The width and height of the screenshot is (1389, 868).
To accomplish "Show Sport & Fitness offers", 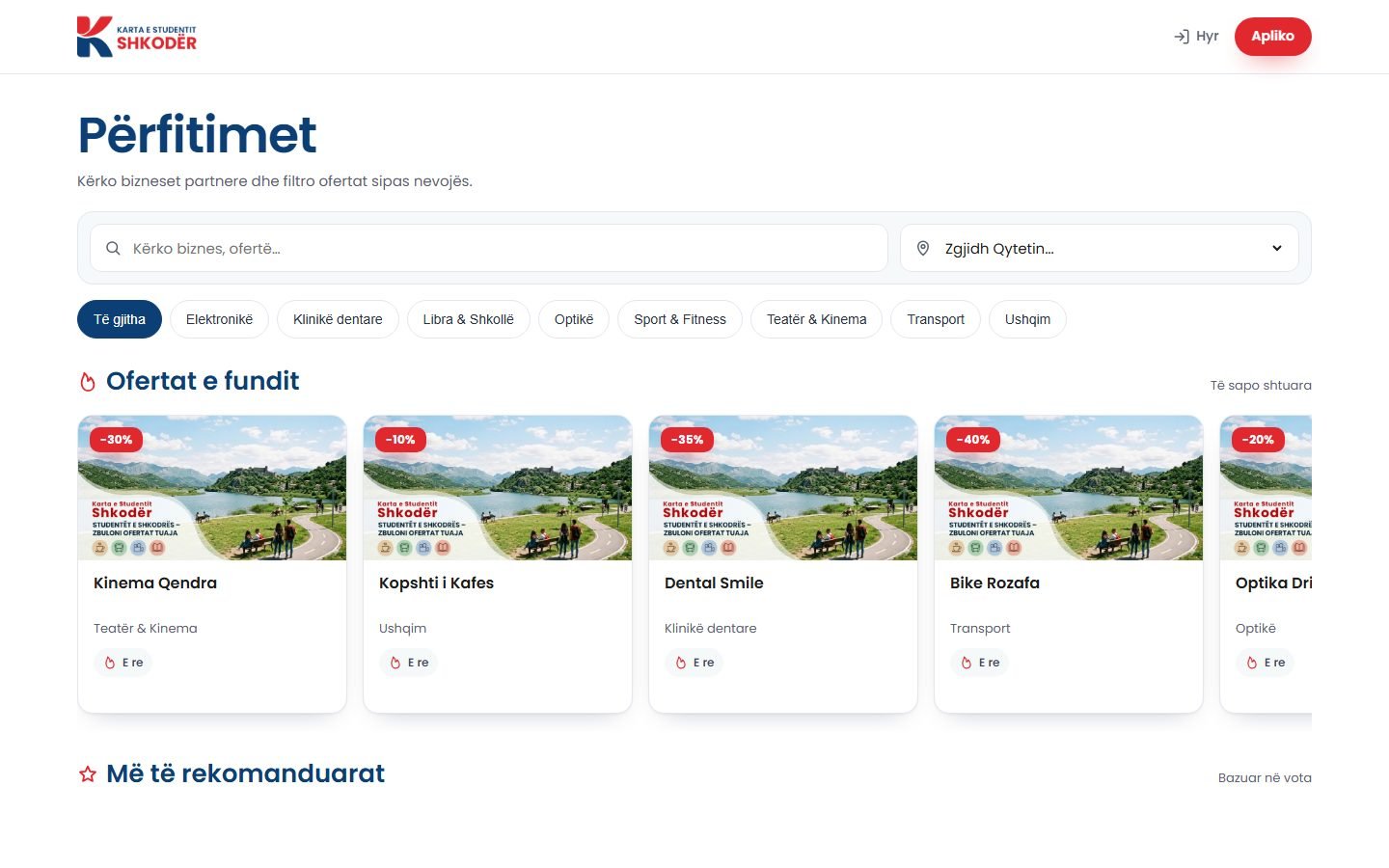I will [x=680, y=319].
